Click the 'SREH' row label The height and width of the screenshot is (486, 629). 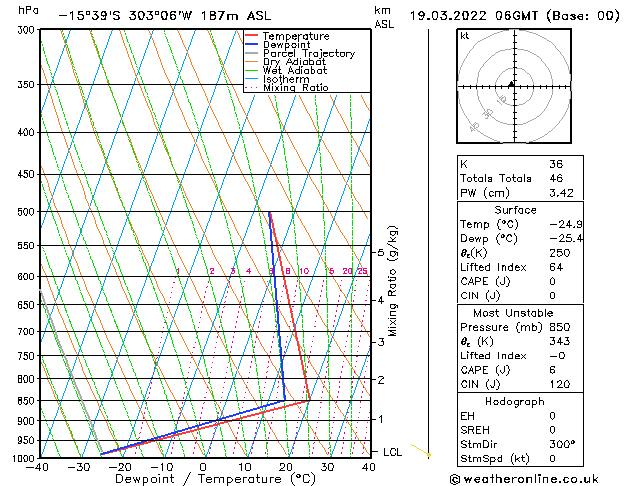[x=475, y=430]
